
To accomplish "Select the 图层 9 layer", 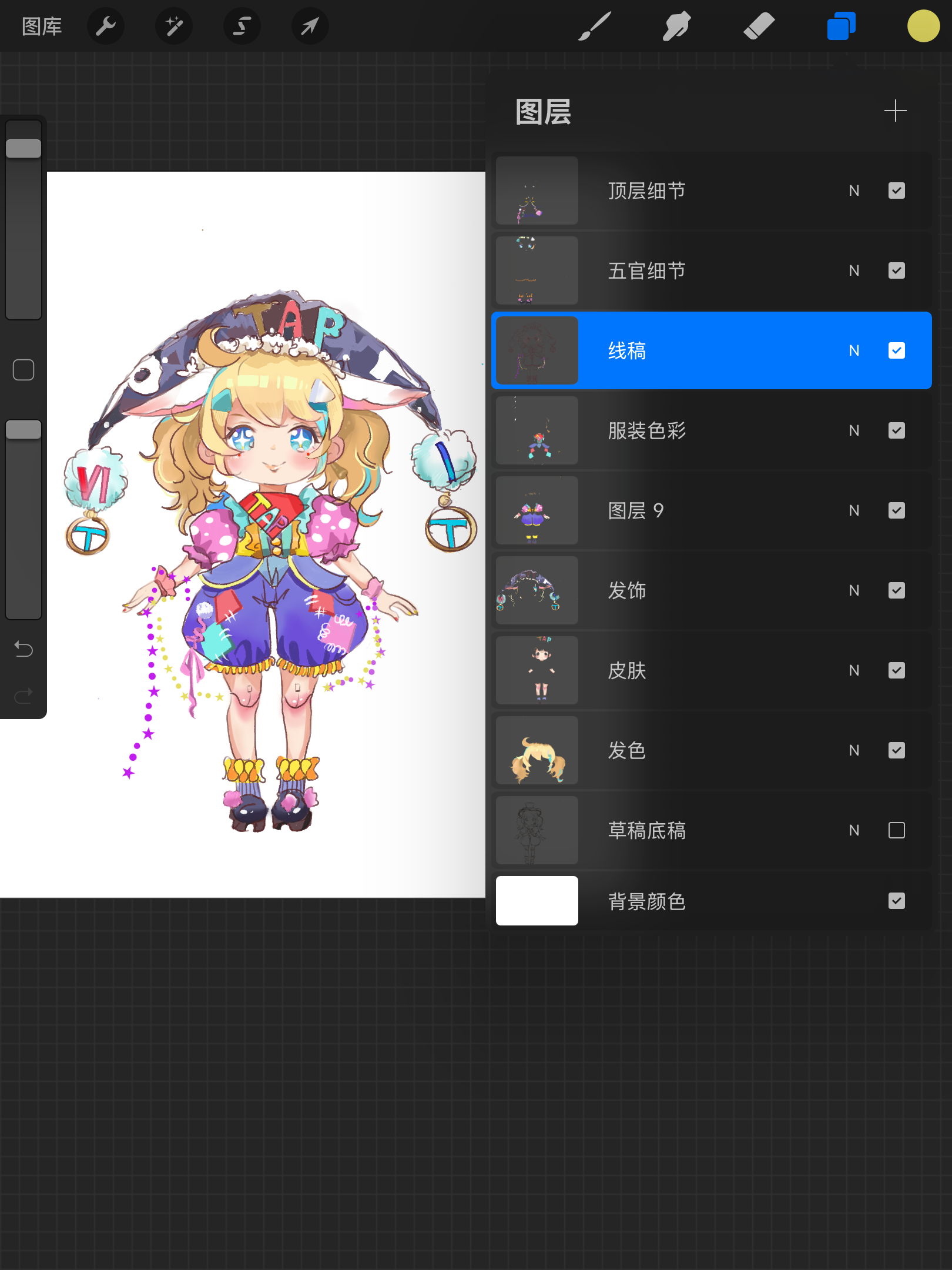I will coord(676,510).
